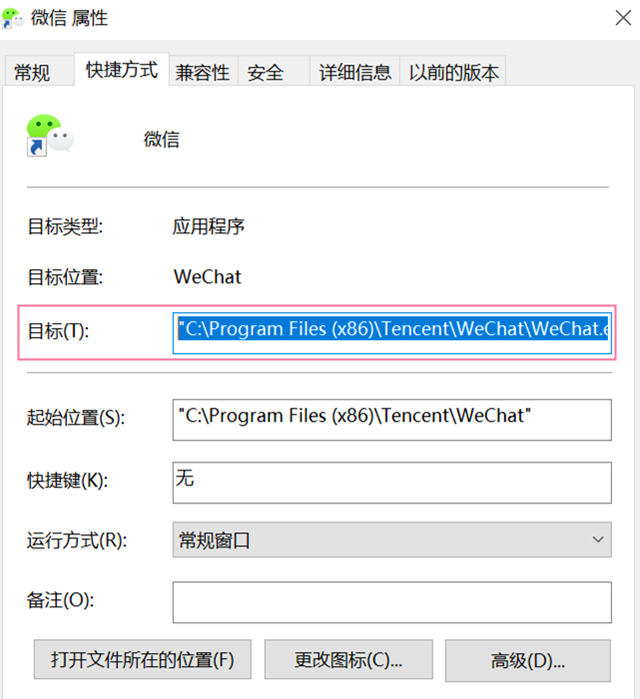Click the WeChat shortcut icon in the panel
The width and height of the screenshot is (640, 699).
coord(50,135)
